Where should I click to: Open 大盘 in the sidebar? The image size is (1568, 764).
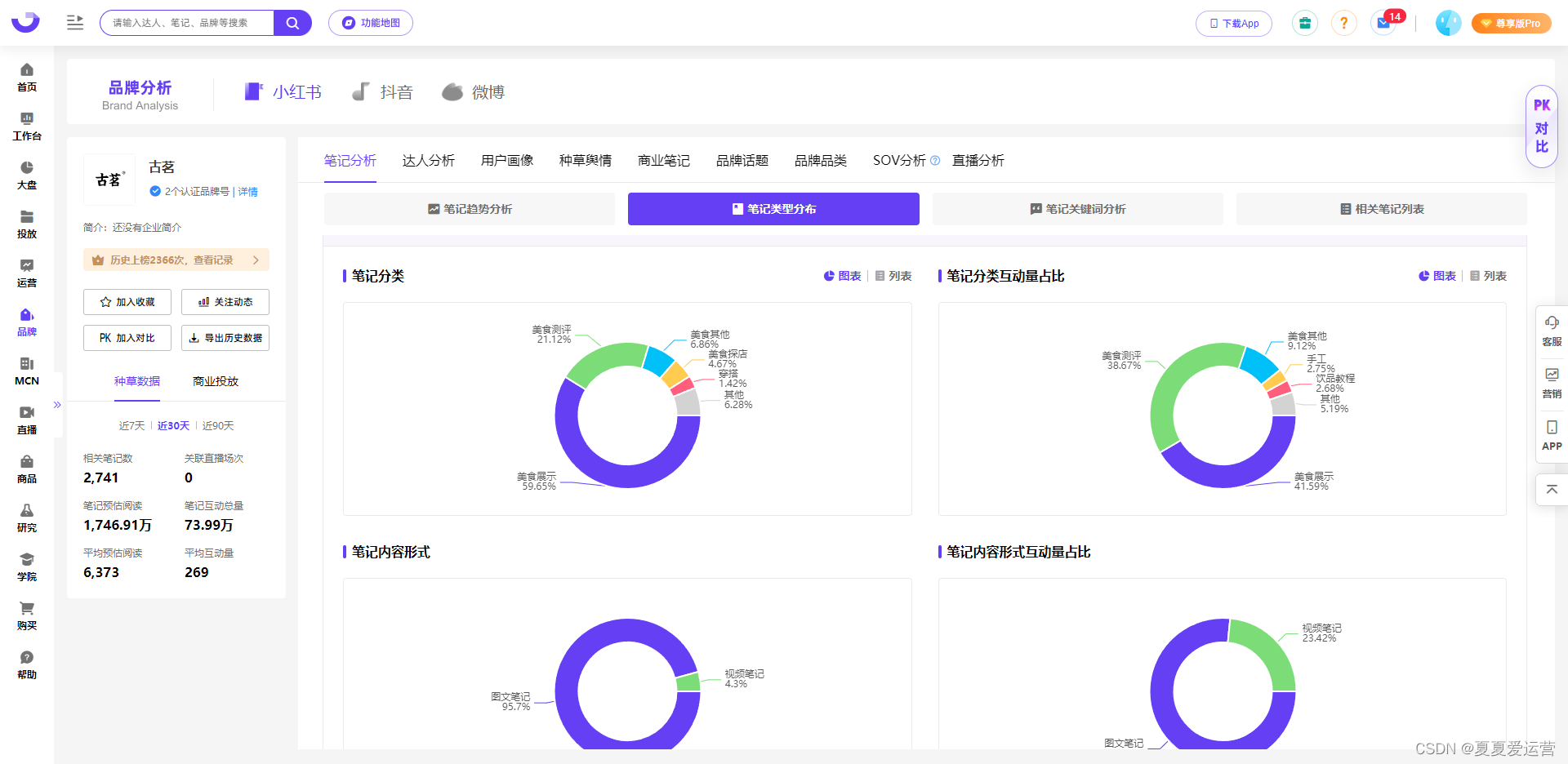coord(27,175)
